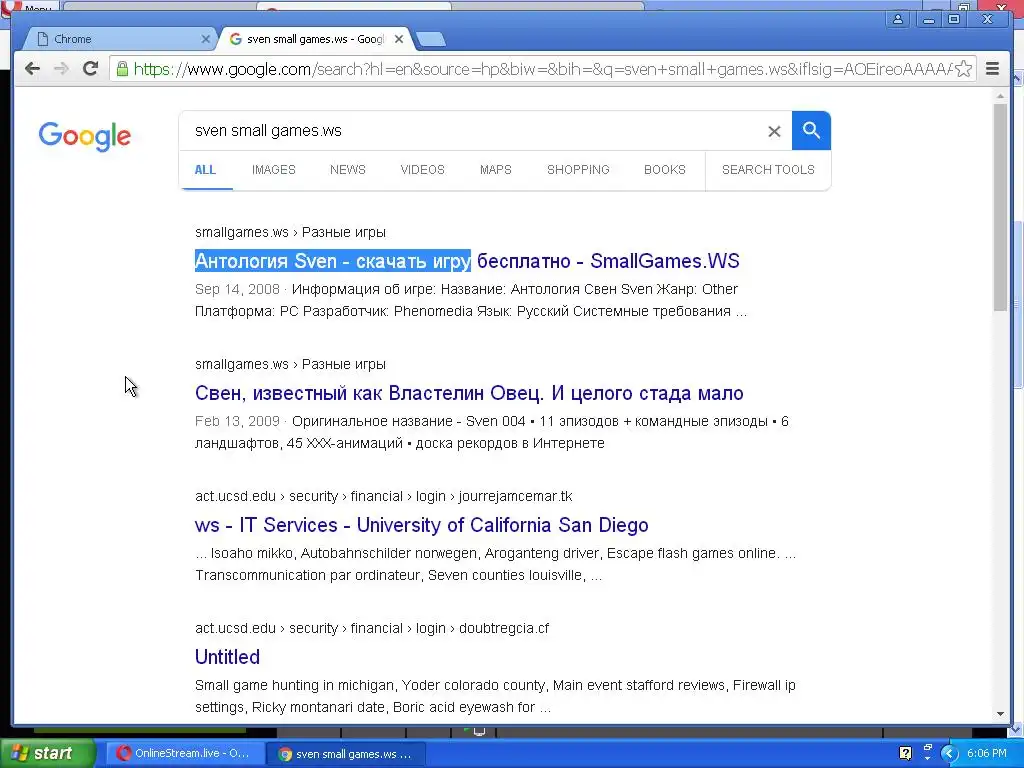Close the 'Chrome' tab

pyautogui.click(x=205, y=39)
